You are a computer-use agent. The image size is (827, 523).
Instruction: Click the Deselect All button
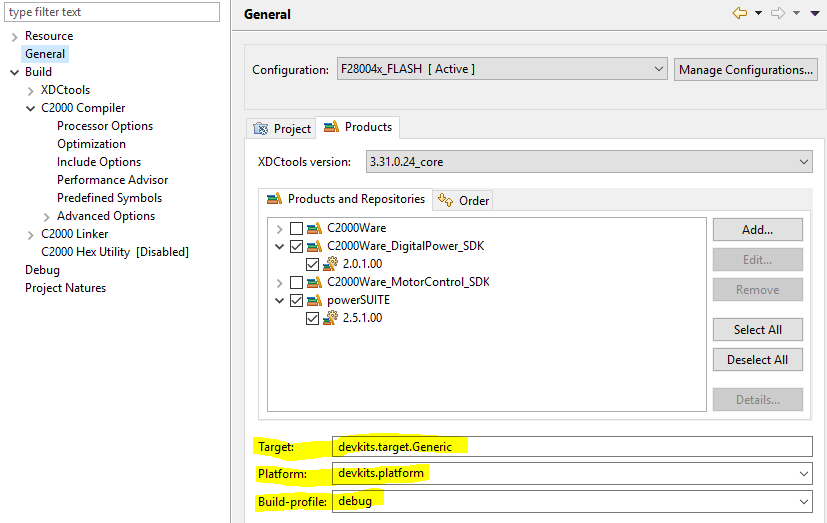(x=758, y=360)
